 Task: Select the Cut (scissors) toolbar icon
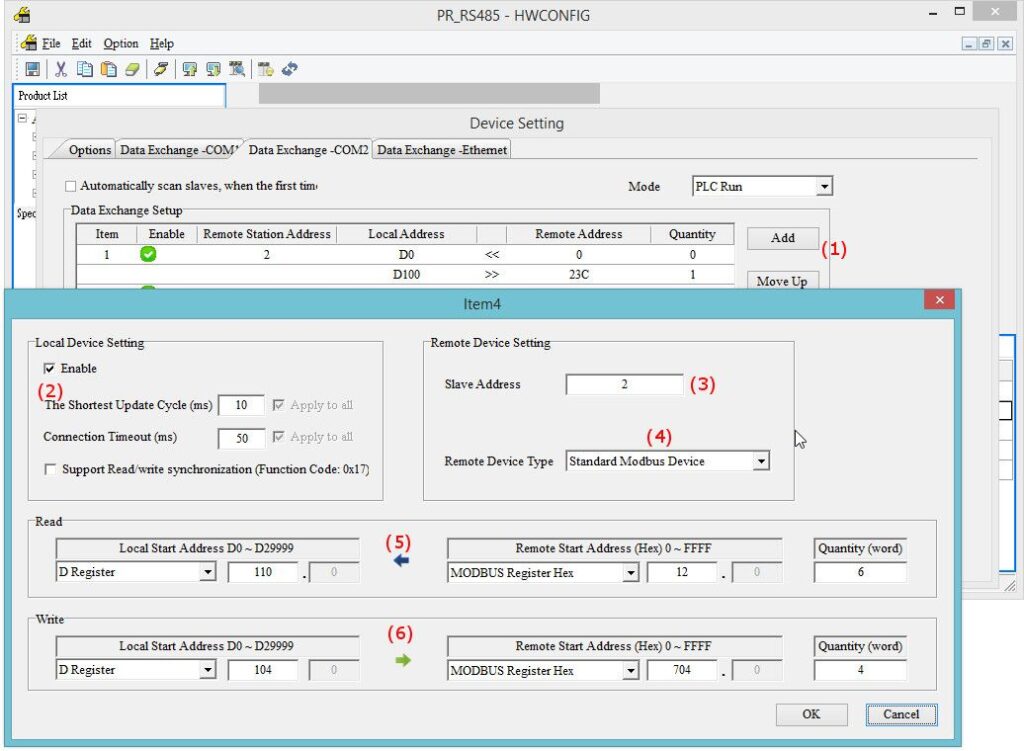click(x=61, y=69)
